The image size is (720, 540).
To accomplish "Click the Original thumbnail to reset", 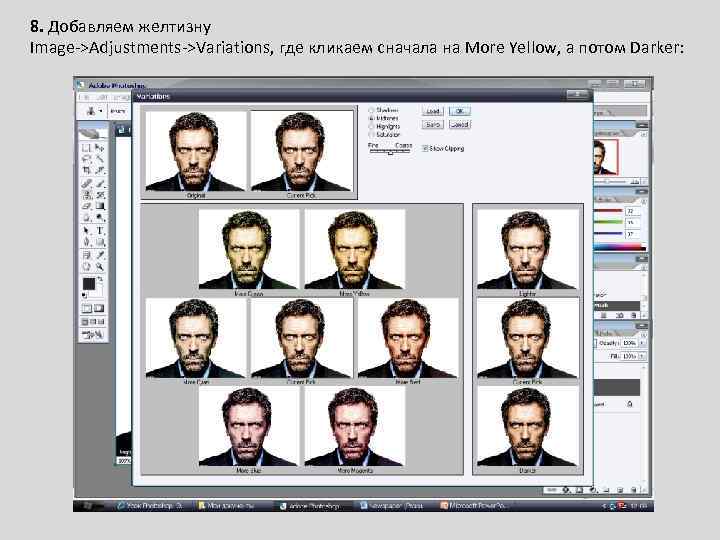I will (x=196, y=151).
